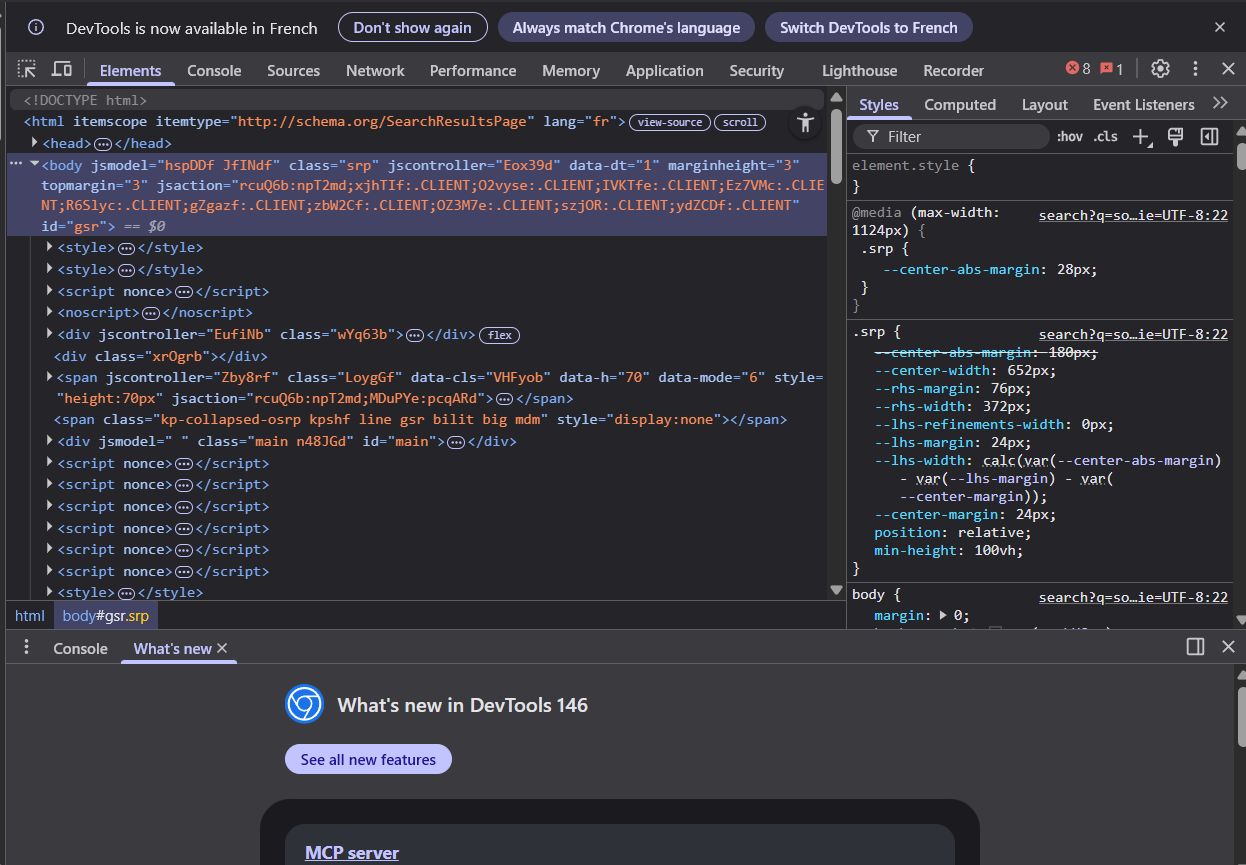The width and height of the screenshot is (1246, 865).
Task: Click the accessibility tree toggle icon
Action: [805, 122]
